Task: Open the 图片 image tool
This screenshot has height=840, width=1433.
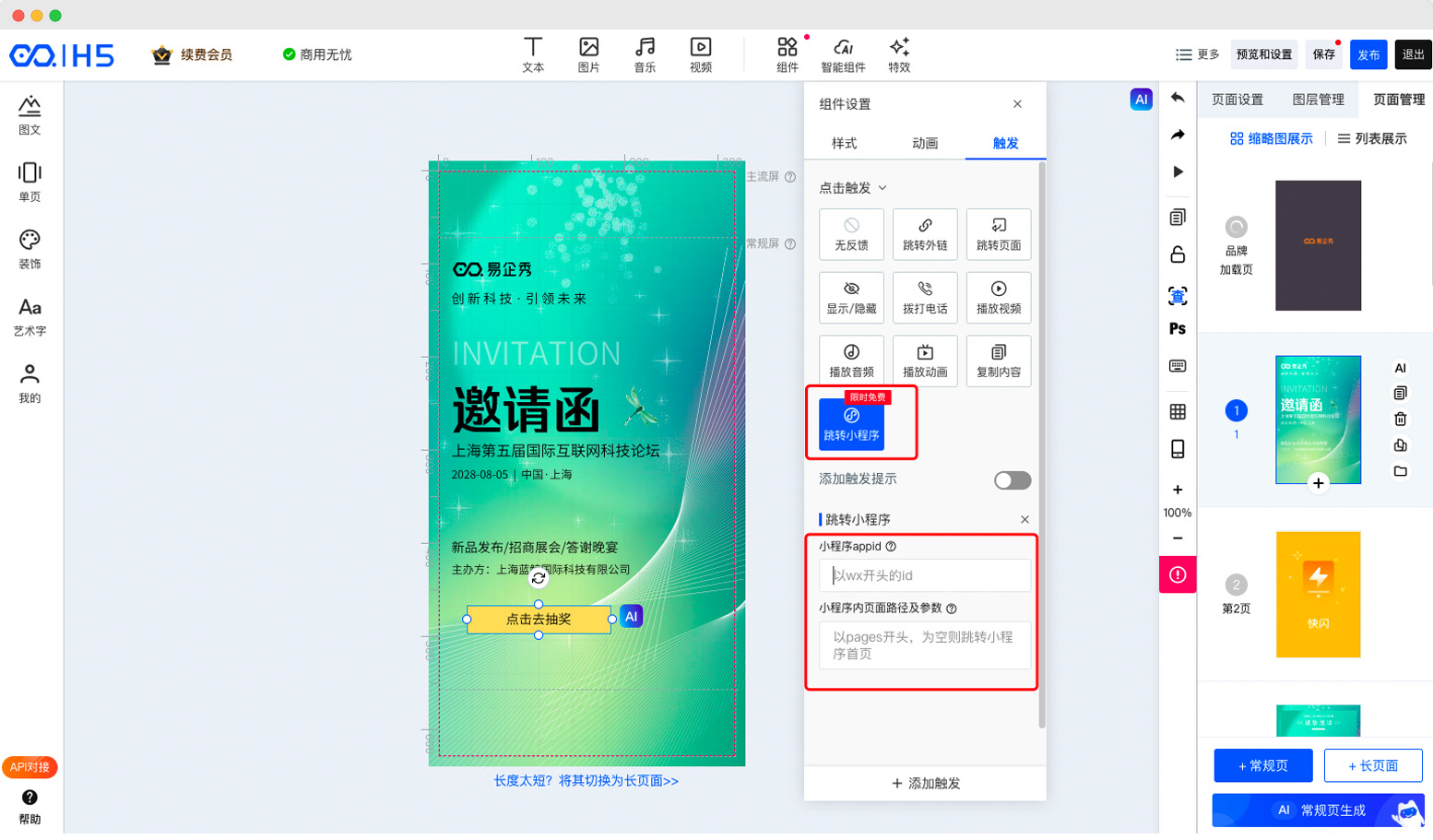Action: tap(588, 54)
